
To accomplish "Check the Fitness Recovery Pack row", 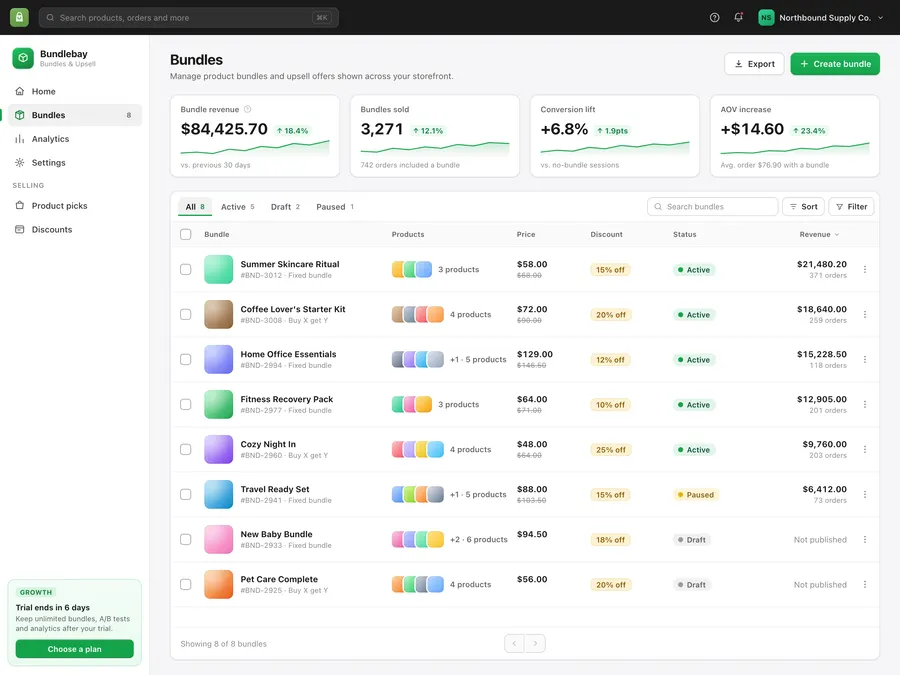I will [185, 405].
